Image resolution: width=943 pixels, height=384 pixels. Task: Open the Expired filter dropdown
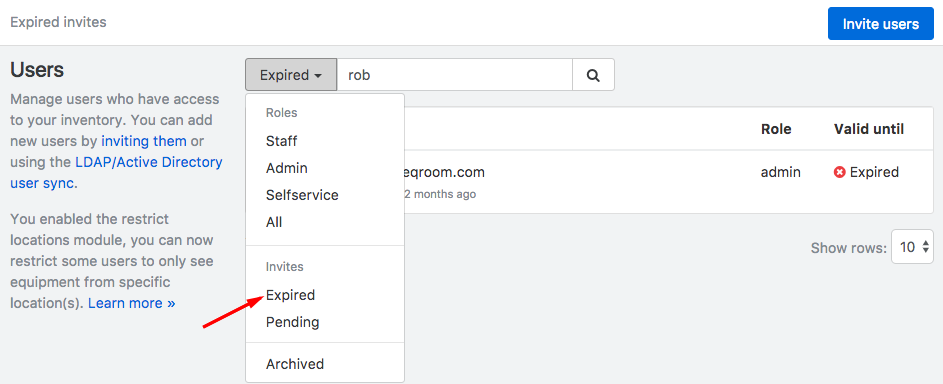291,75
